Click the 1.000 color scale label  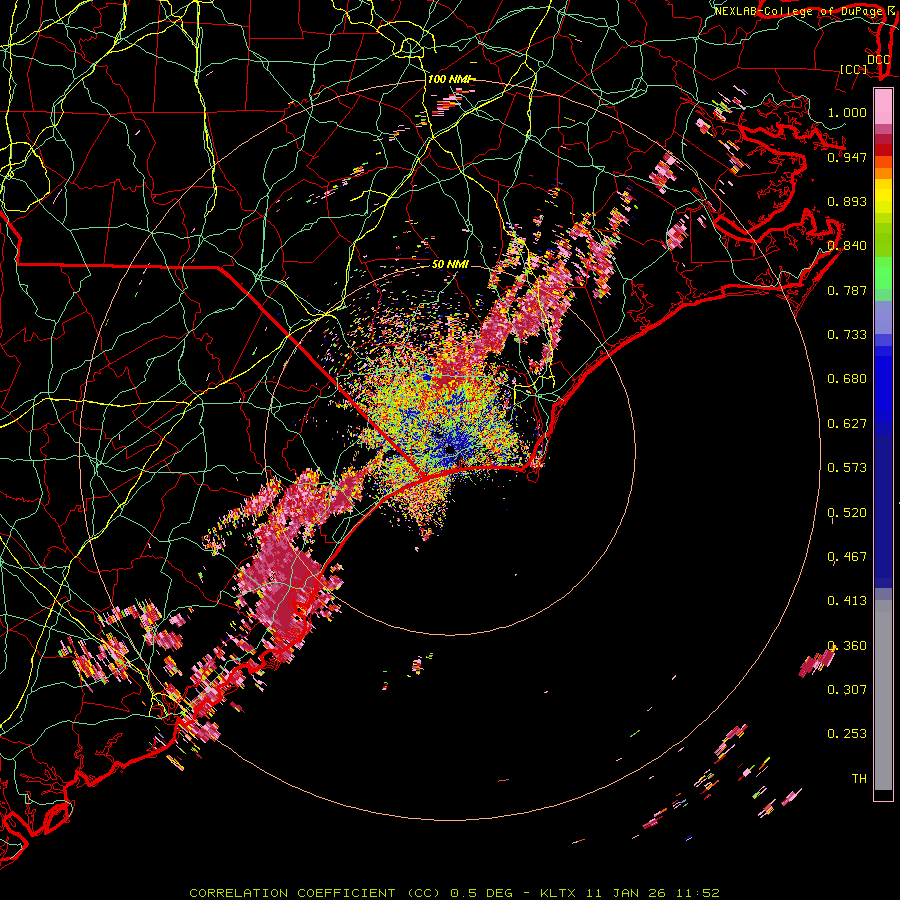[x=847, y=112]
